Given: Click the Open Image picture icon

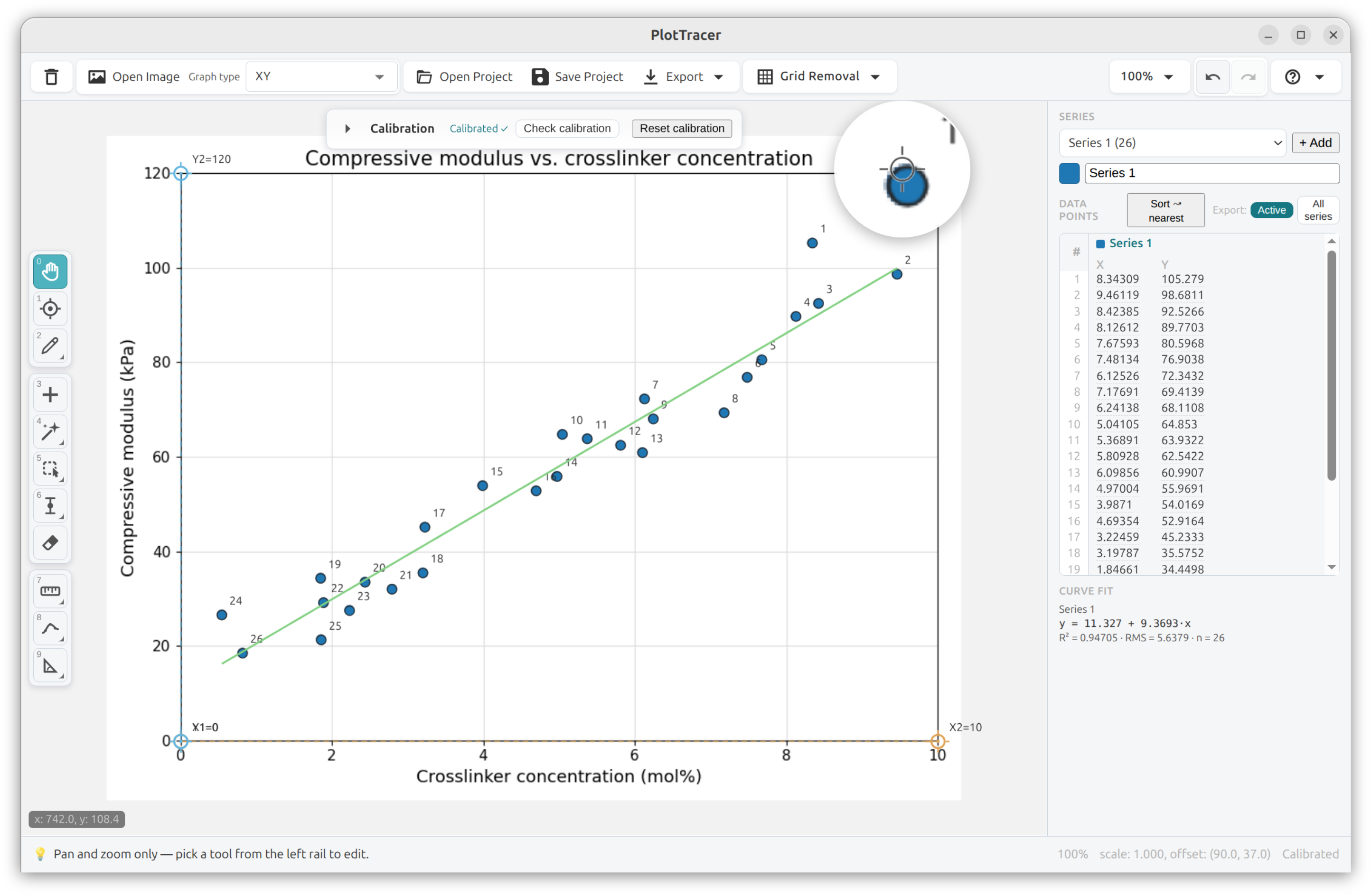Looking at the screenshot, I should 97,76.
